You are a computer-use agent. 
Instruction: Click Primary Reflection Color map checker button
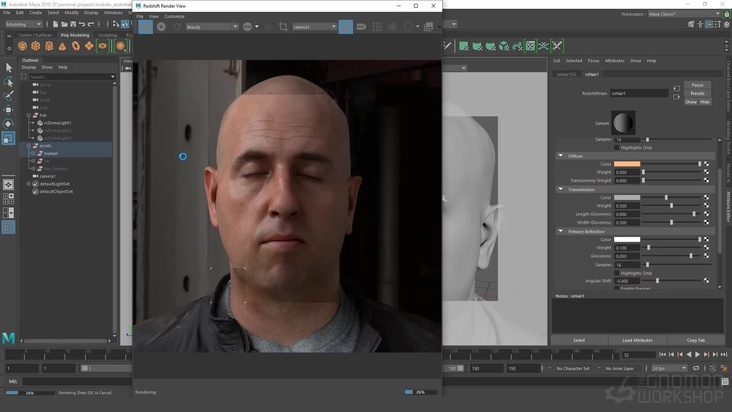point(706,239)
